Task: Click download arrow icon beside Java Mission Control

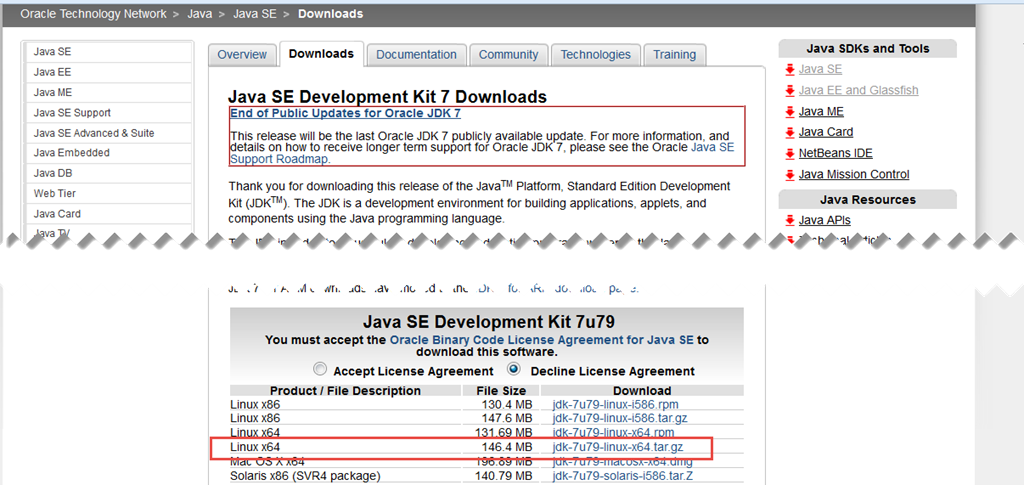Action: pyautogui.click(x=790, y=174)
